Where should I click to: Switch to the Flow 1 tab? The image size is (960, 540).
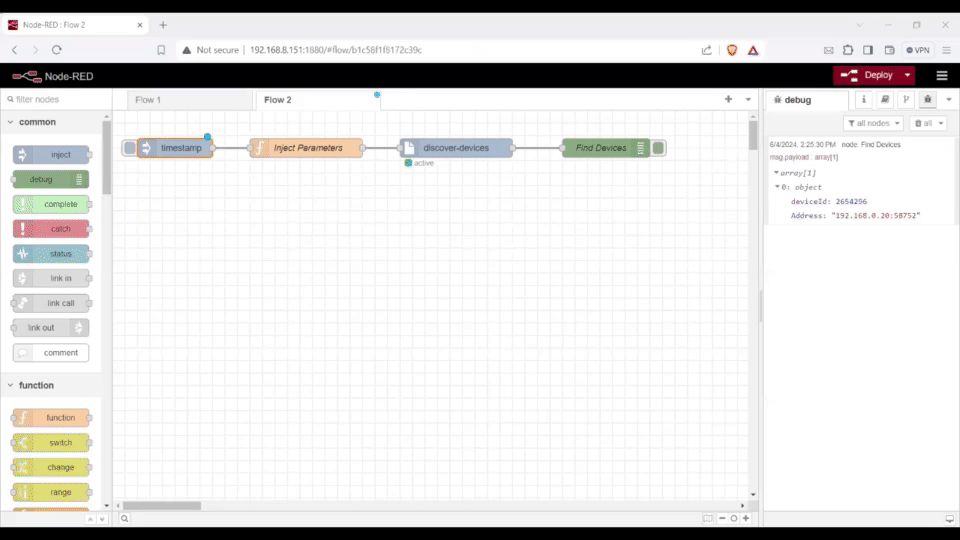click(x=148, y=100)
